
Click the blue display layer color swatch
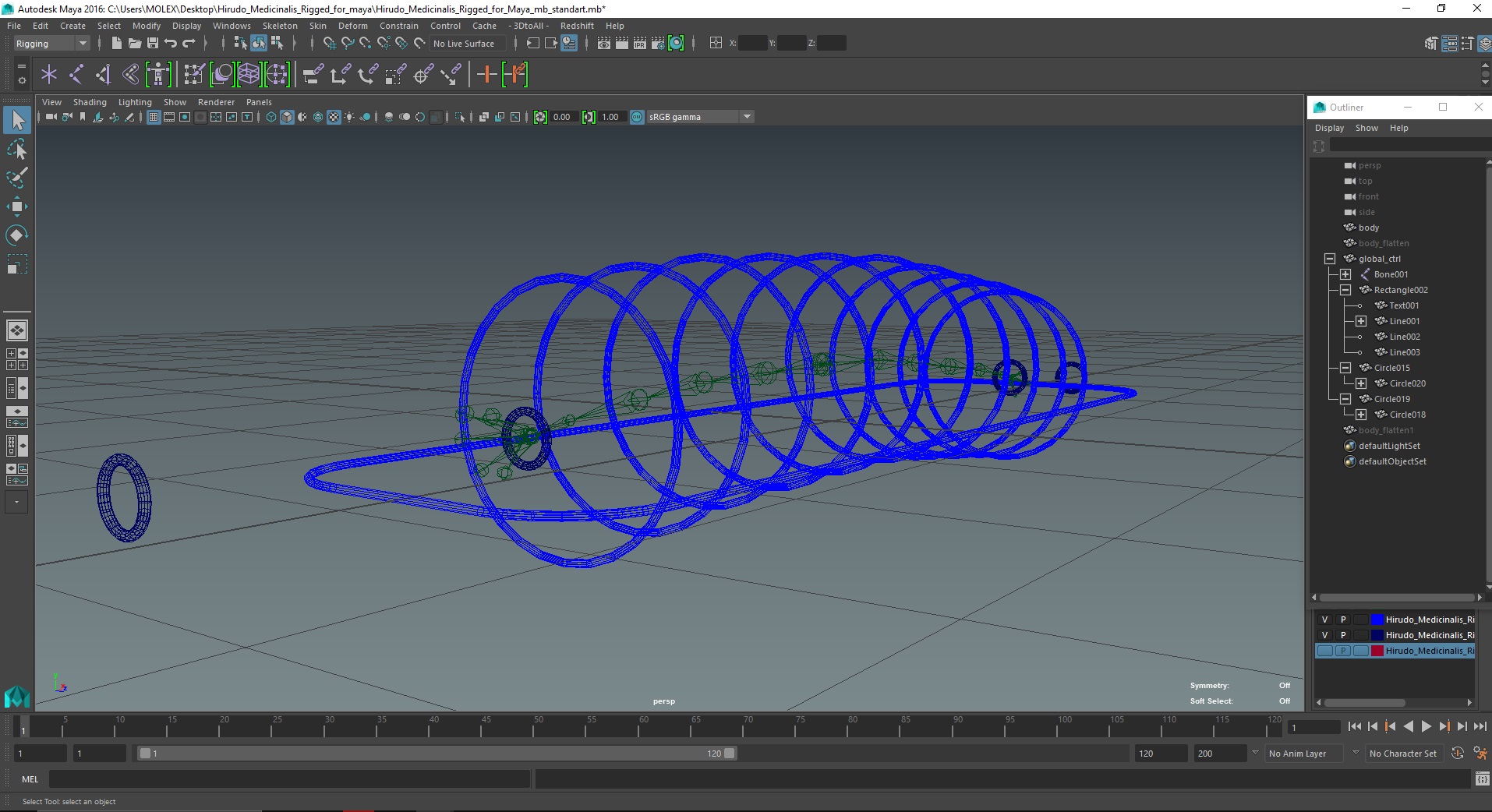coord(1377,620)
